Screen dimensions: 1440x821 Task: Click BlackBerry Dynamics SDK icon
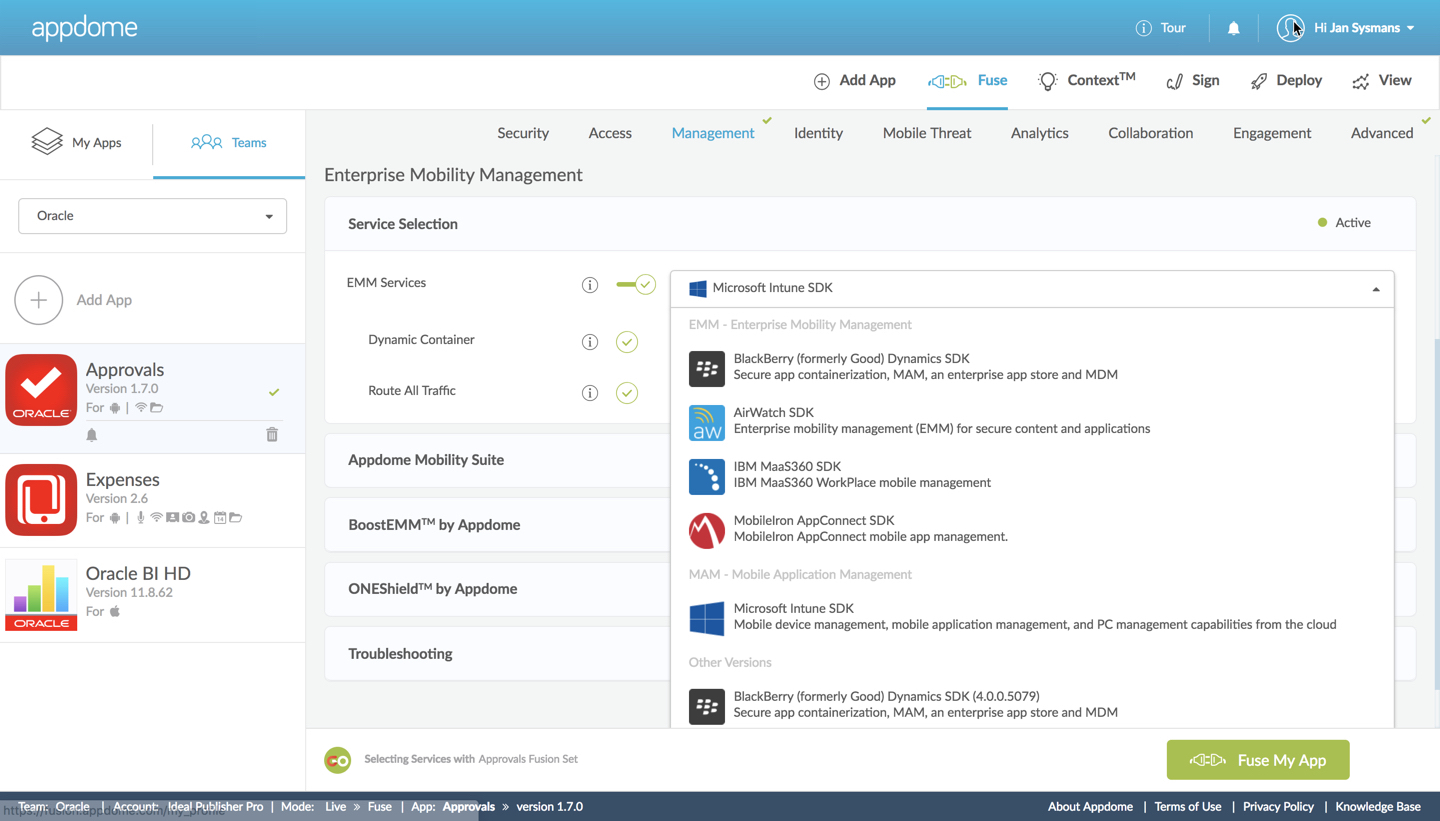point(707,368)
